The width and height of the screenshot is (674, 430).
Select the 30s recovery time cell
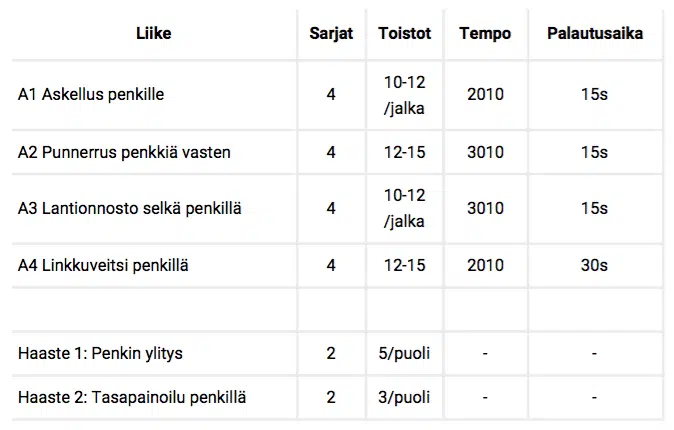tap(595, 265)
